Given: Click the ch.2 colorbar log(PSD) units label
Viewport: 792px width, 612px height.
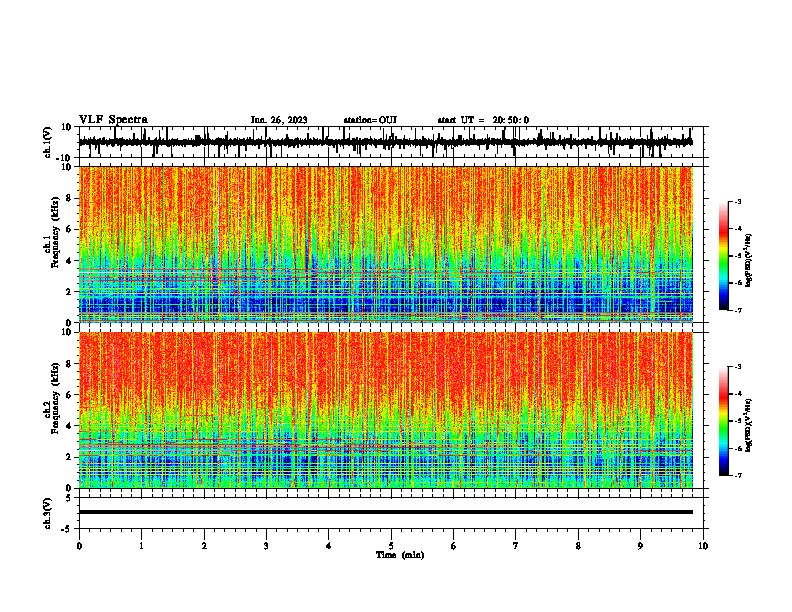Looking at the screenshot, I should pos(749,426).
